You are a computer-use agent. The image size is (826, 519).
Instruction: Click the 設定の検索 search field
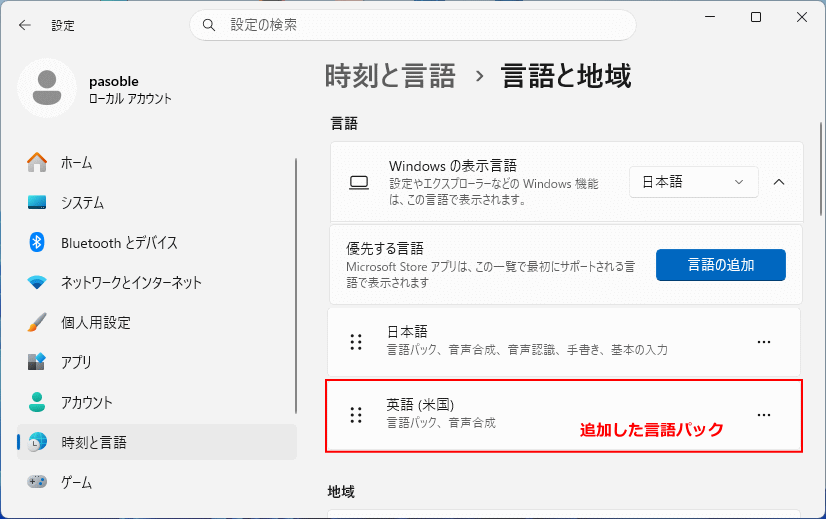click(412, 25)
